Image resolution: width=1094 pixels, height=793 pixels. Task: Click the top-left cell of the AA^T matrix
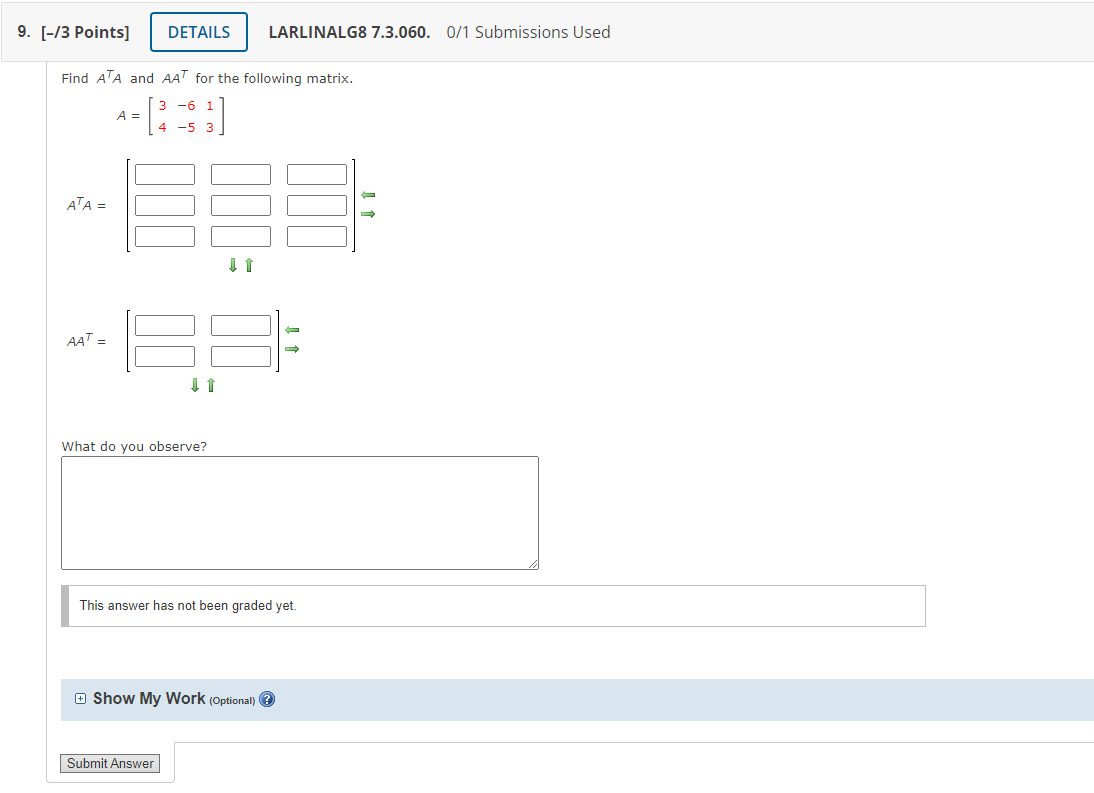[164, 324]
